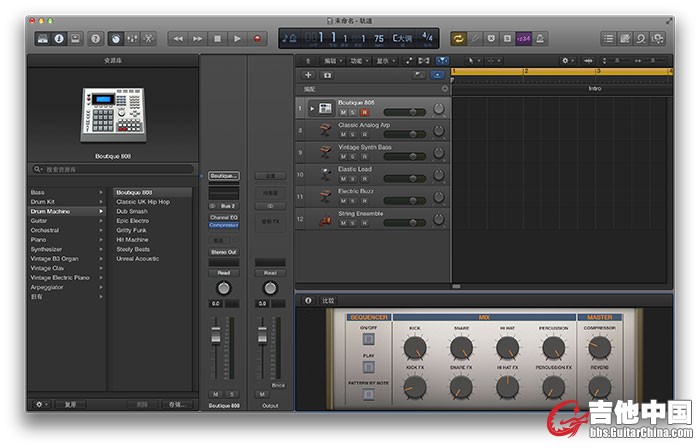Open the Media Browser button
700x448 pixels.
(657, 39)
